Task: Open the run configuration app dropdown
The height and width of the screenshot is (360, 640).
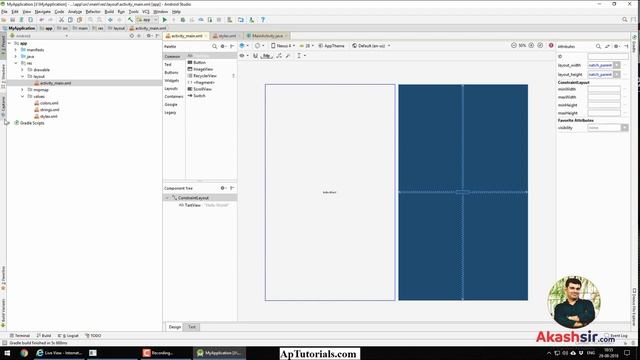Action: 147,20
